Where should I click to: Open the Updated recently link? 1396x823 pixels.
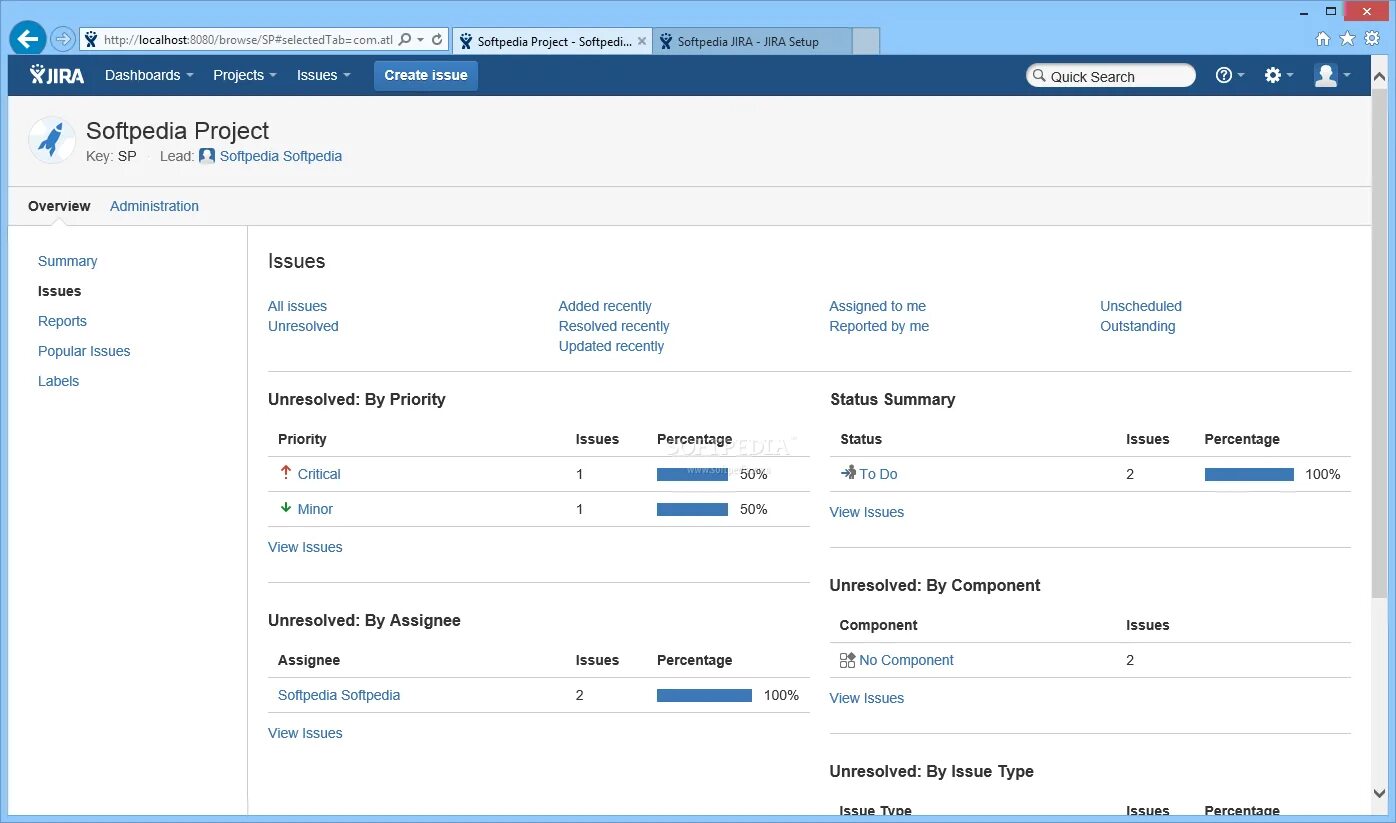point(611,346)
